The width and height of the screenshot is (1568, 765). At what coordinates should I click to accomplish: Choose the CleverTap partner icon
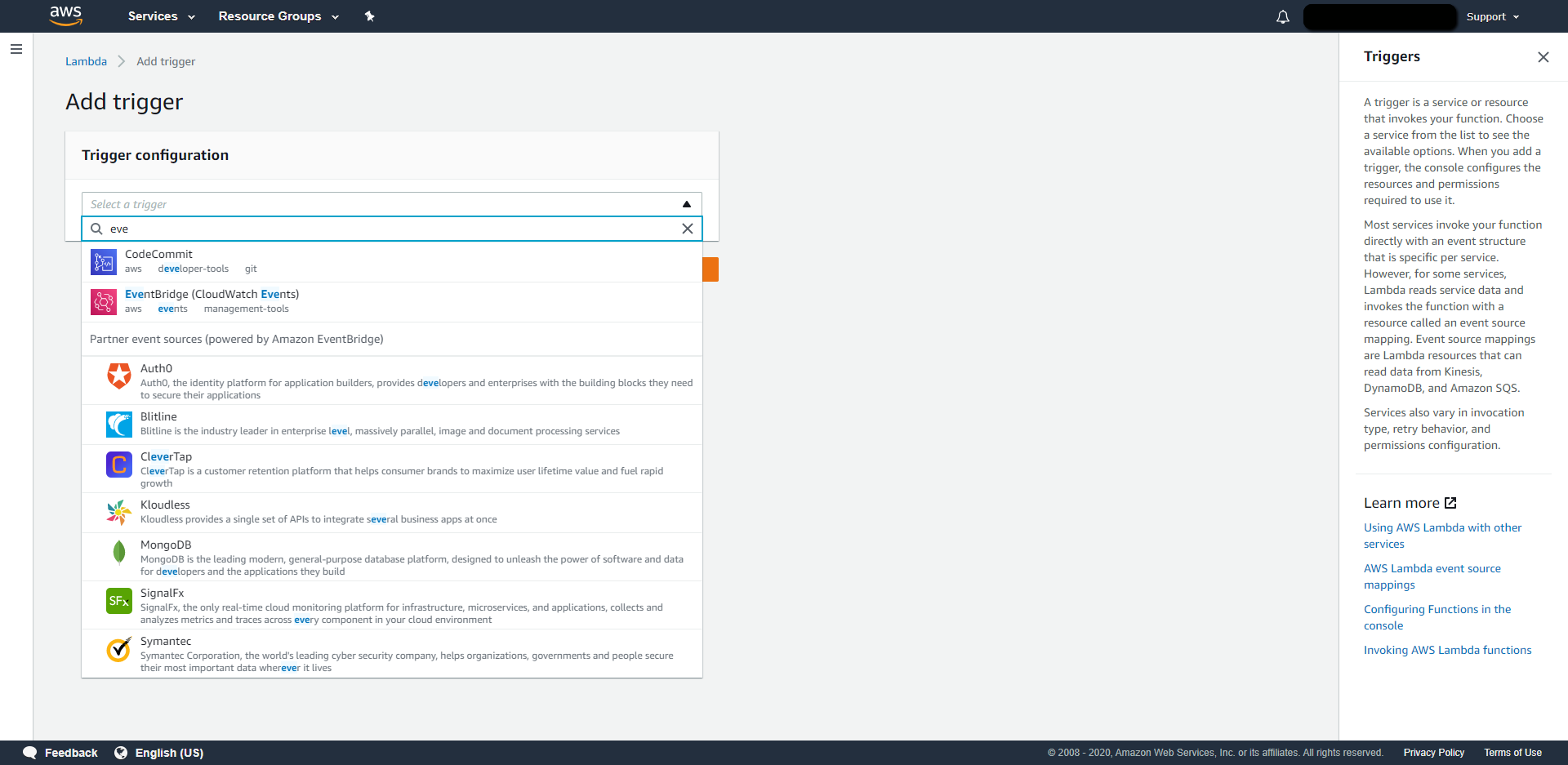[x=119, y=465]
